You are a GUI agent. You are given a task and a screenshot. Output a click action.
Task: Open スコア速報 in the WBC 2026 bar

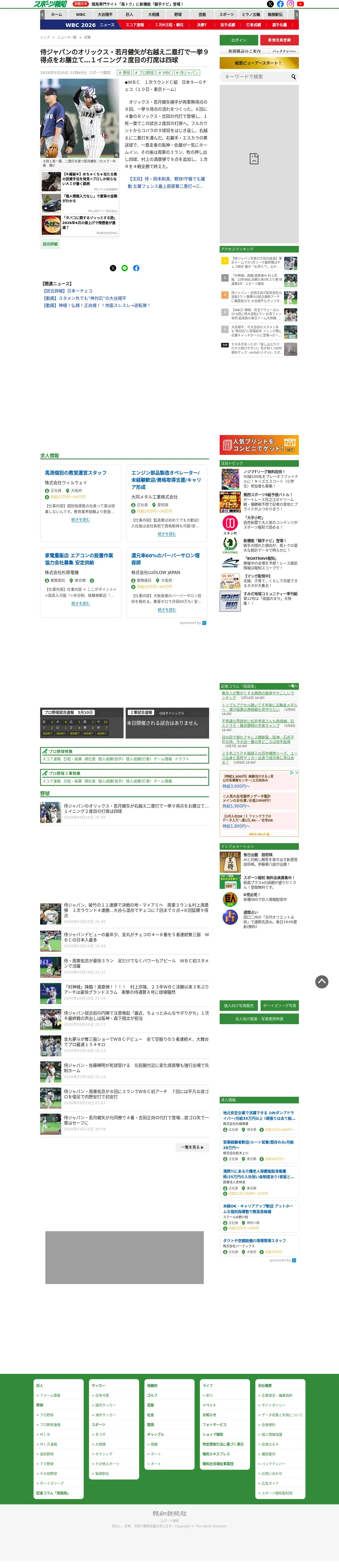coord(135,25)
